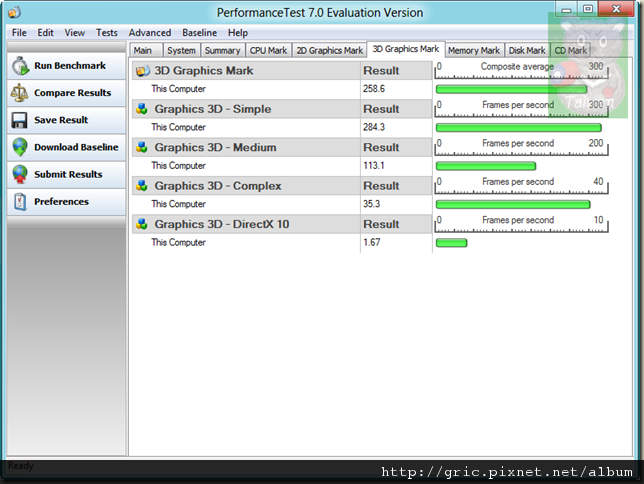Click the PerformanceTest app icon in title bar
The width and height of the screenshot is (644, 484).
[14, 12]
